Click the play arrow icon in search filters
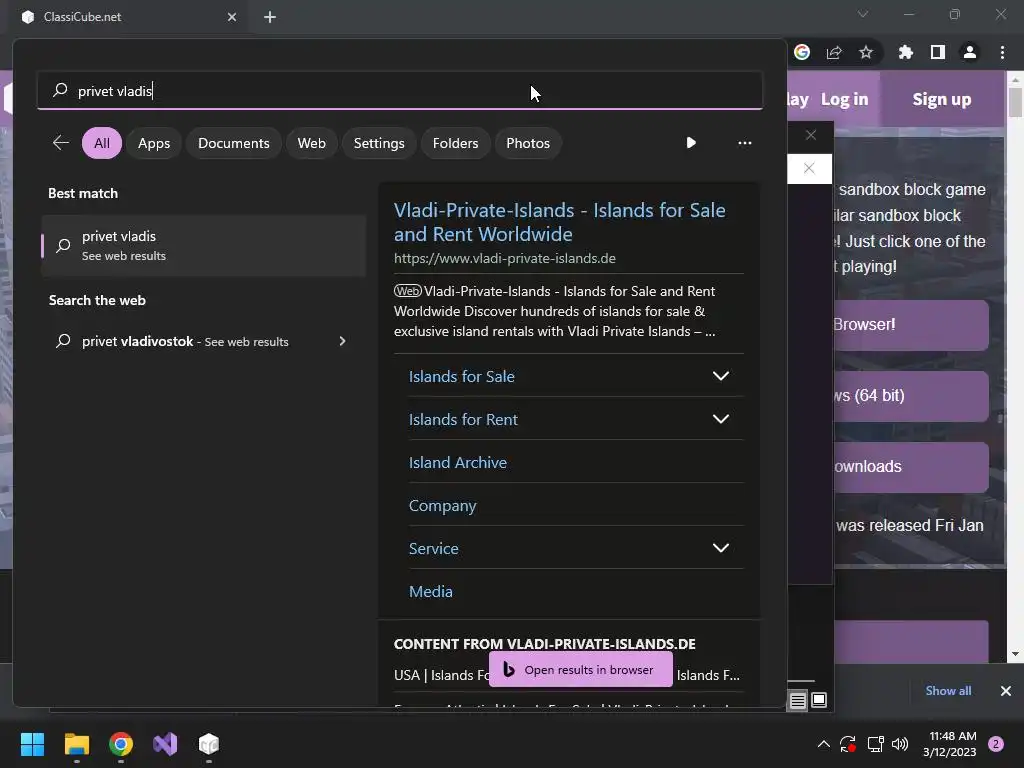Screen dimensions: 1024x768 pos(691,143)
